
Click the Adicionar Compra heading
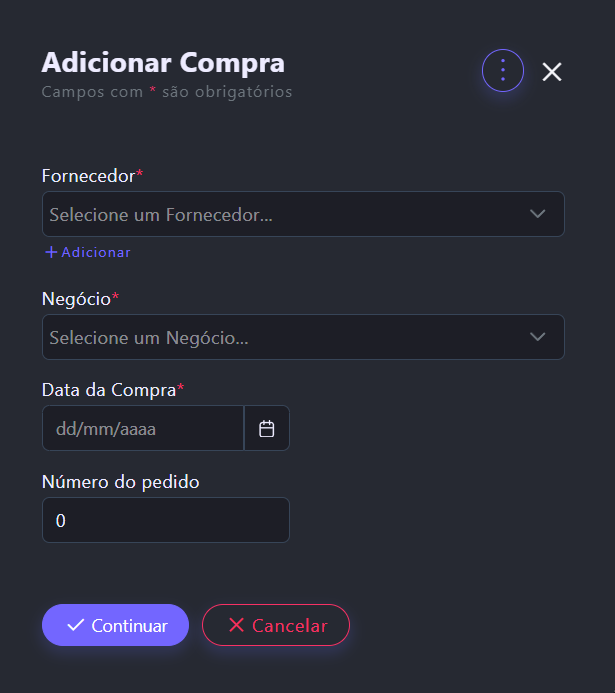(163, 62)
